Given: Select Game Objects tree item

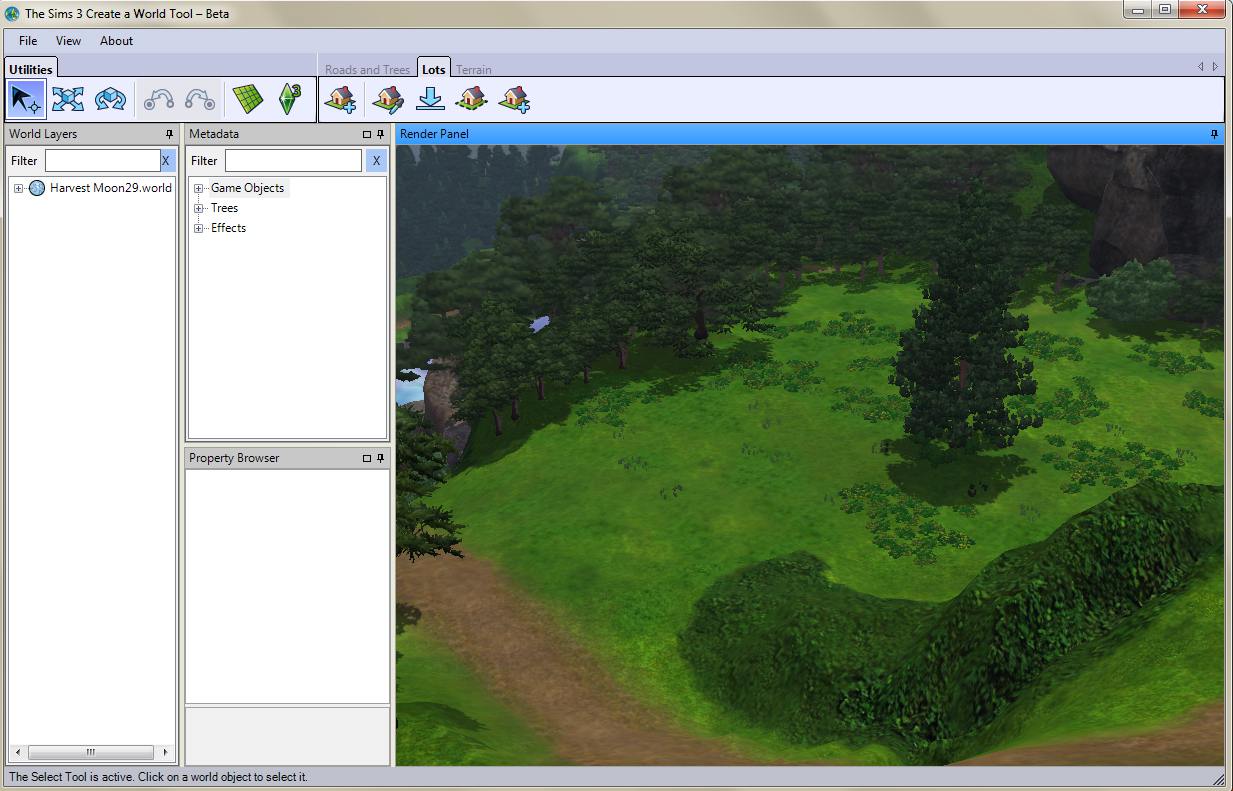Looking at the screenshot, I should click(247, 188).
